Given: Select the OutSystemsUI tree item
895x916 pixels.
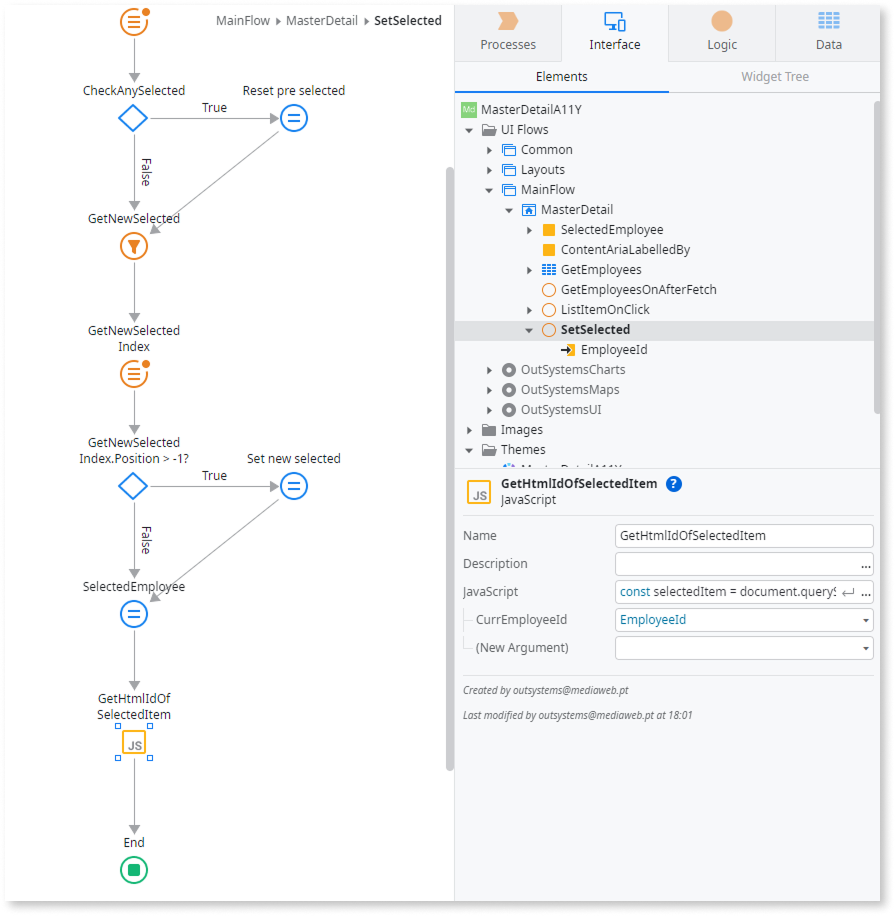Looking at the screenshot, I should (561, 410).
